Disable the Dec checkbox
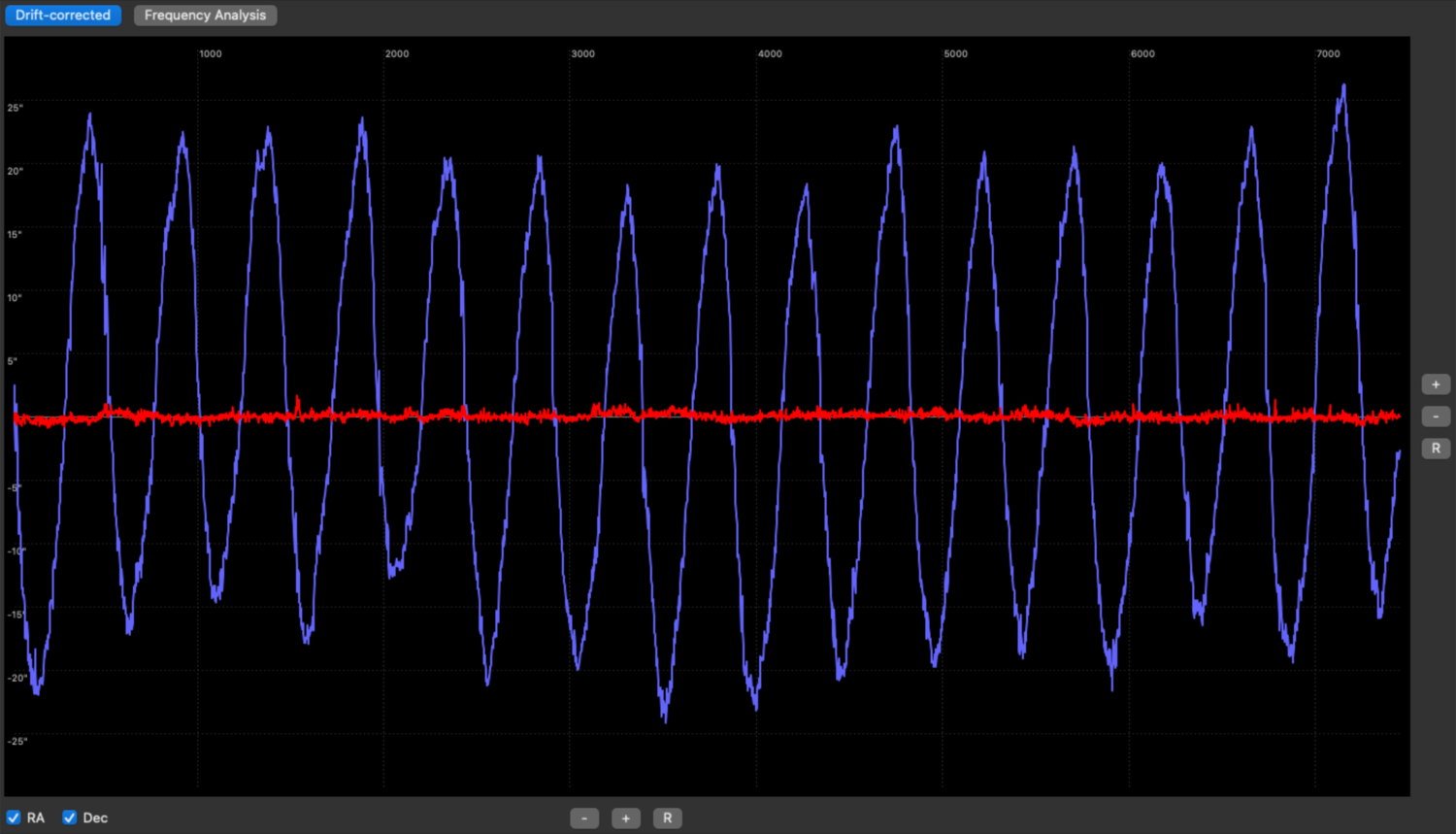Image resolution: width=1456 pixels, height=834 pixels. [68, 817]
